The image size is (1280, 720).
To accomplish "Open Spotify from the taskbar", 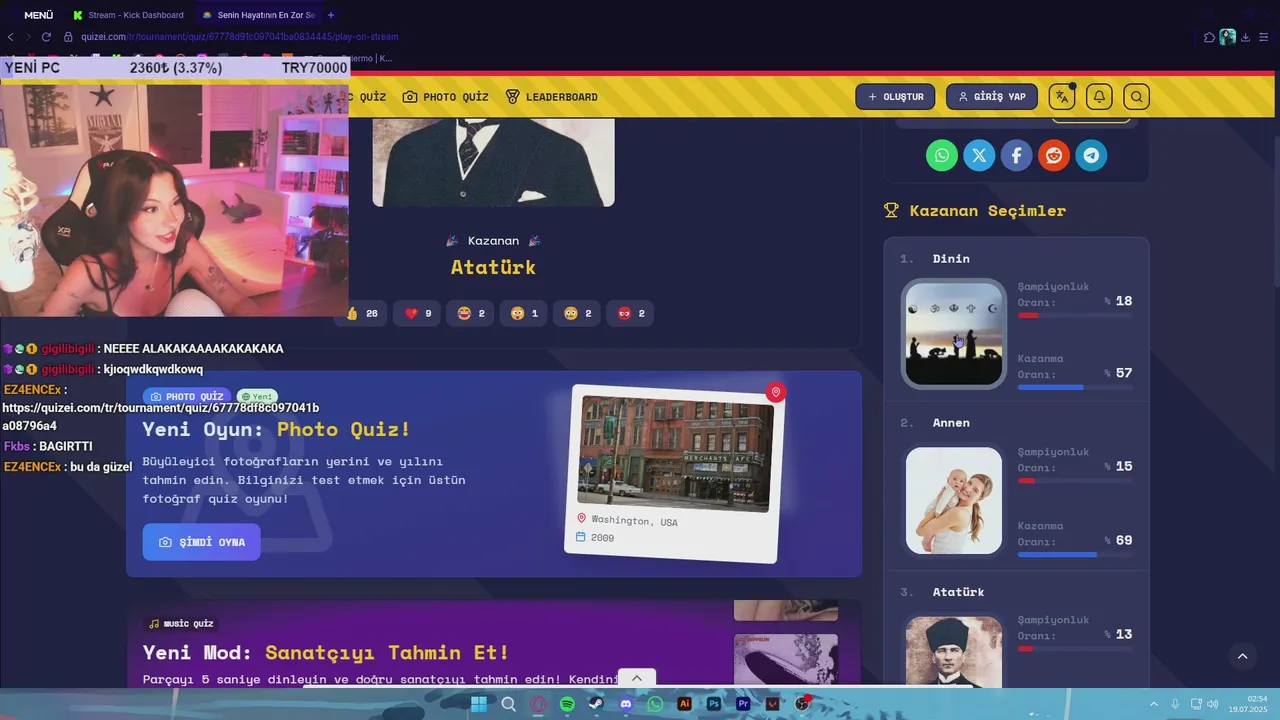I will pyautogui.click(x=567, y=704).
